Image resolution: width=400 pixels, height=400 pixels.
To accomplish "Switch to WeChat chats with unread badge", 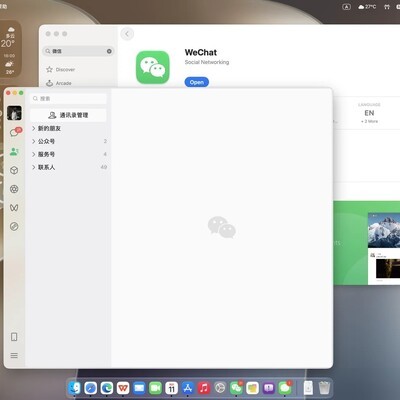I will pyautogui.click(x=15, y=132).
